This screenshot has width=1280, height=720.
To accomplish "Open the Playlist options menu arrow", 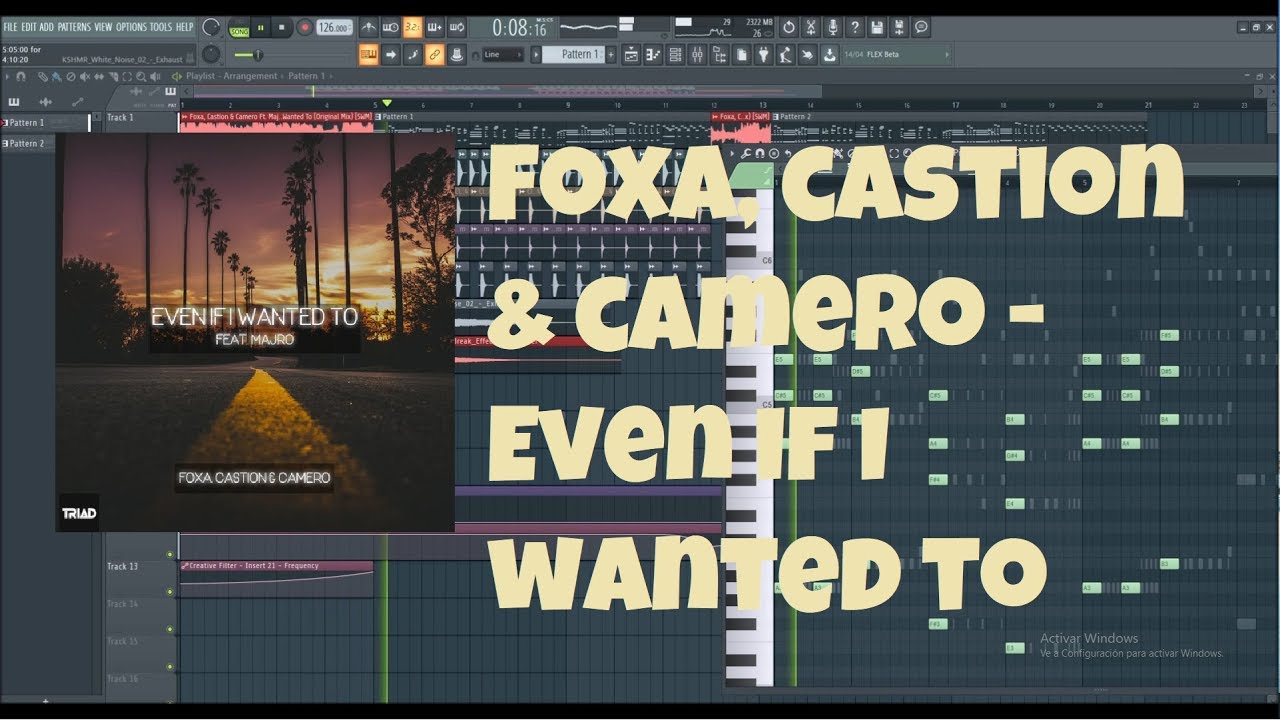I will coord(8,76).
